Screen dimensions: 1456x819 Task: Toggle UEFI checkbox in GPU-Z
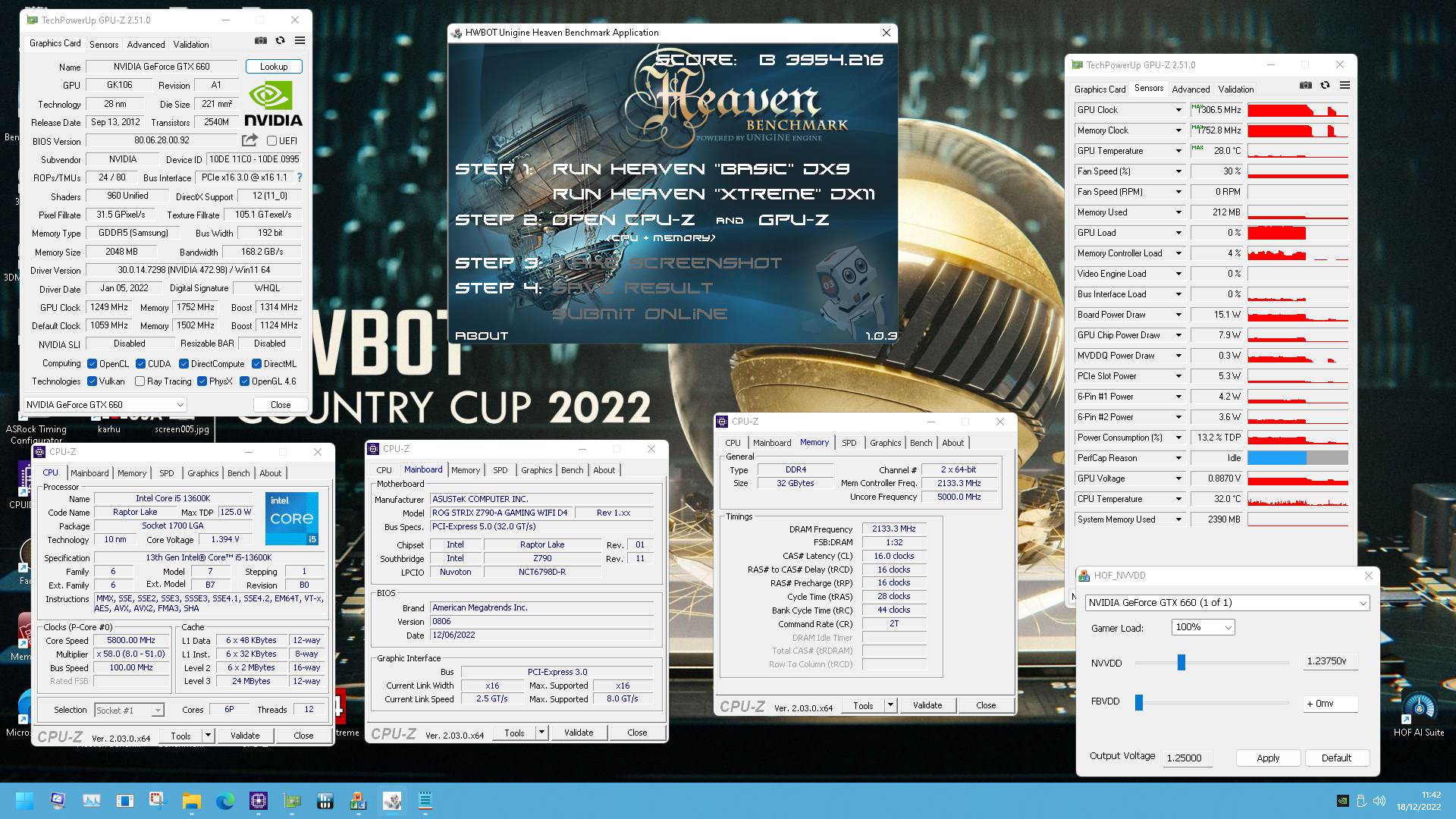271,141
